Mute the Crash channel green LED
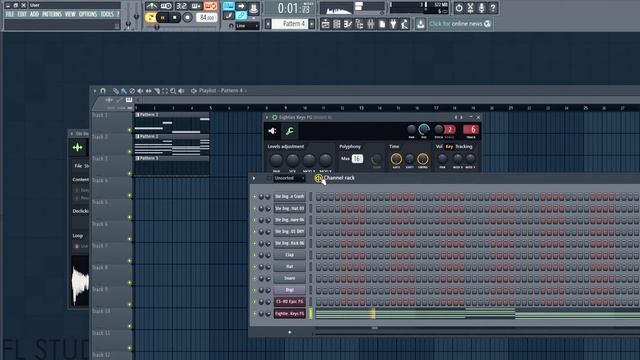 (x=254, y=197)
